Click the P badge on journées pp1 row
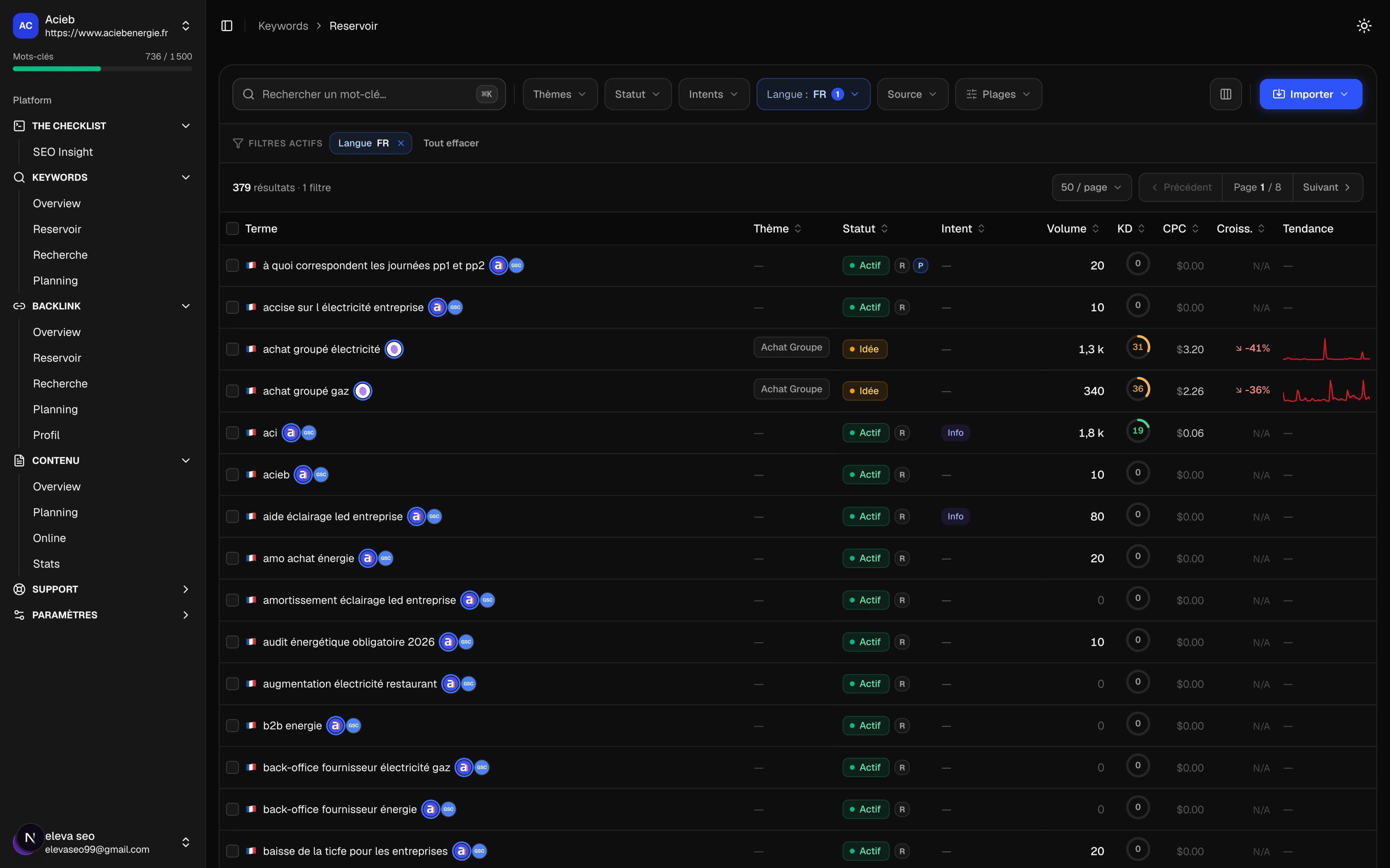 [921, 266]
